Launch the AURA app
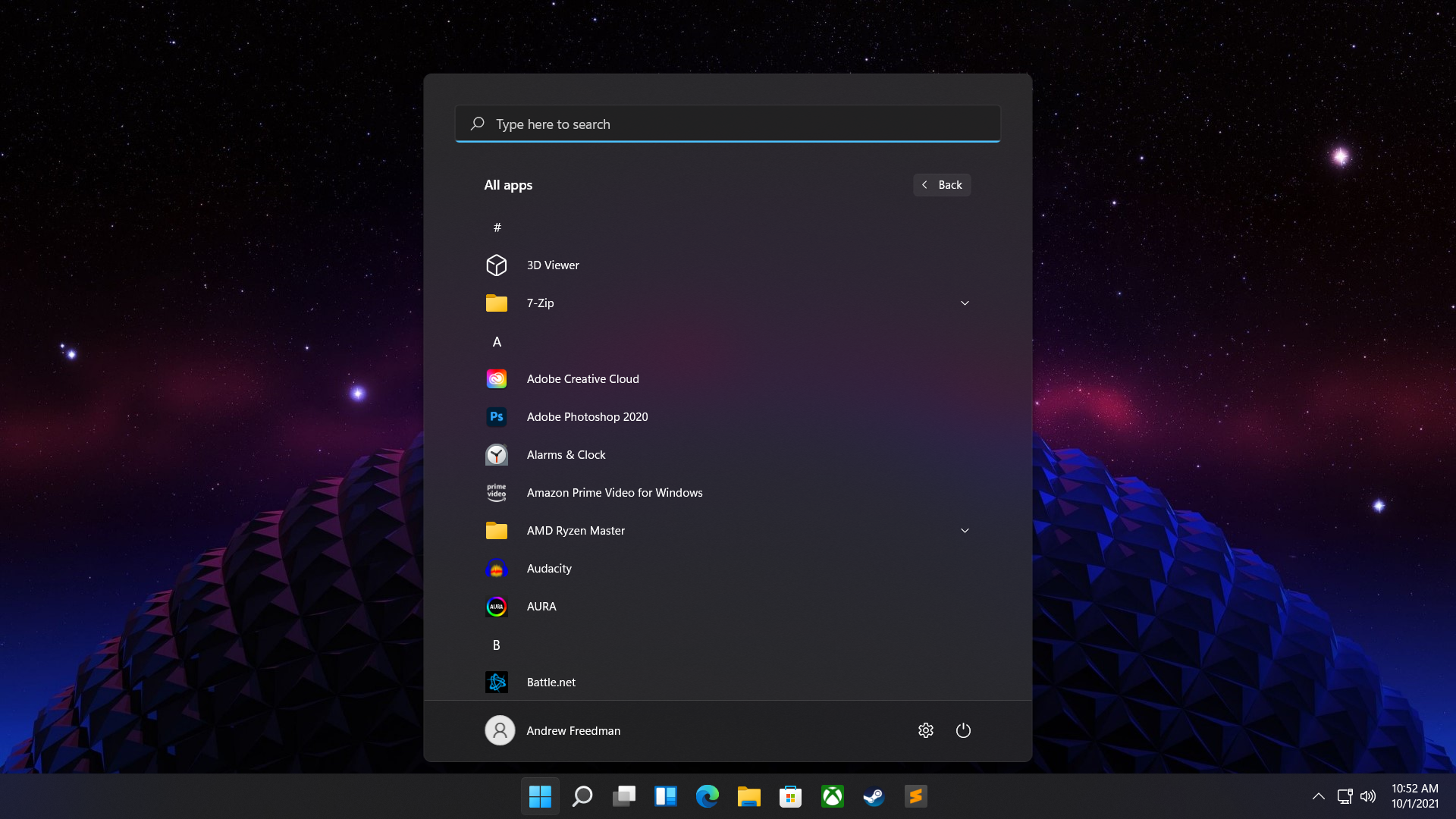Viewport: 1456px width, 819px height. tap(541, 607)
